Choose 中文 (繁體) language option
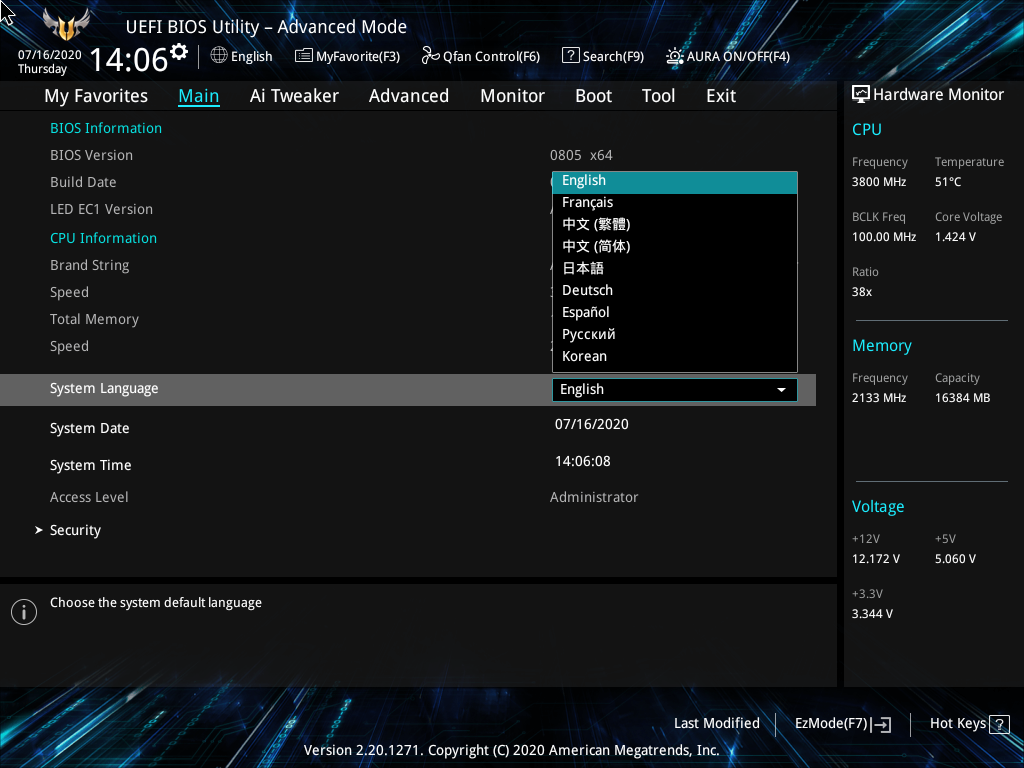 tap(675, 225)
